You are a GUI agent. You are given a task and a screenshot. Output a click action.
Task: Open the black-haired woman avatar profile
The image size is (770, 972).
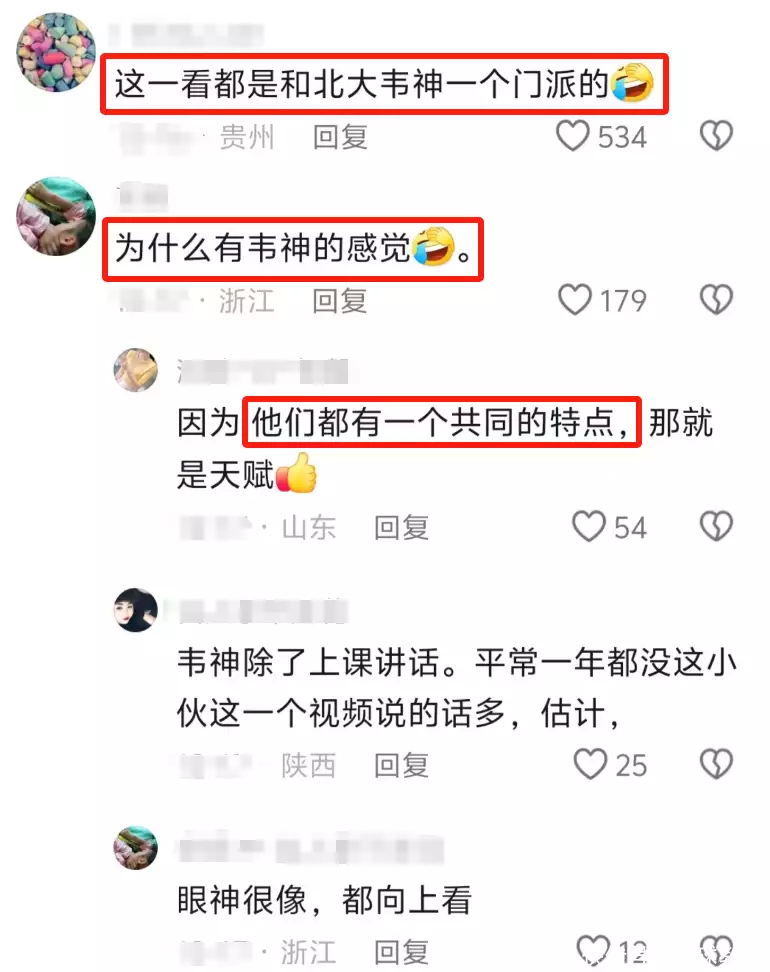click(x=136, y=610)
